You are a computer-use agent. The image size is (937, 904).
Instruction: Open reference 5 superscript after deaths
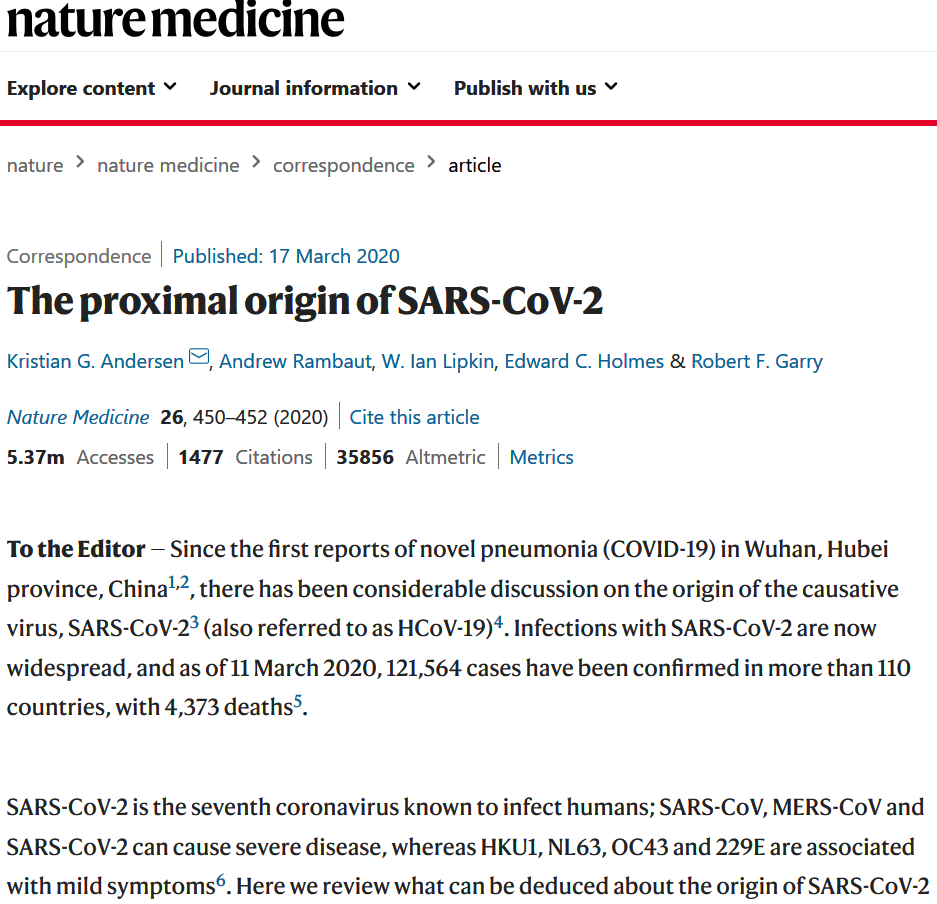coord(298,702)
